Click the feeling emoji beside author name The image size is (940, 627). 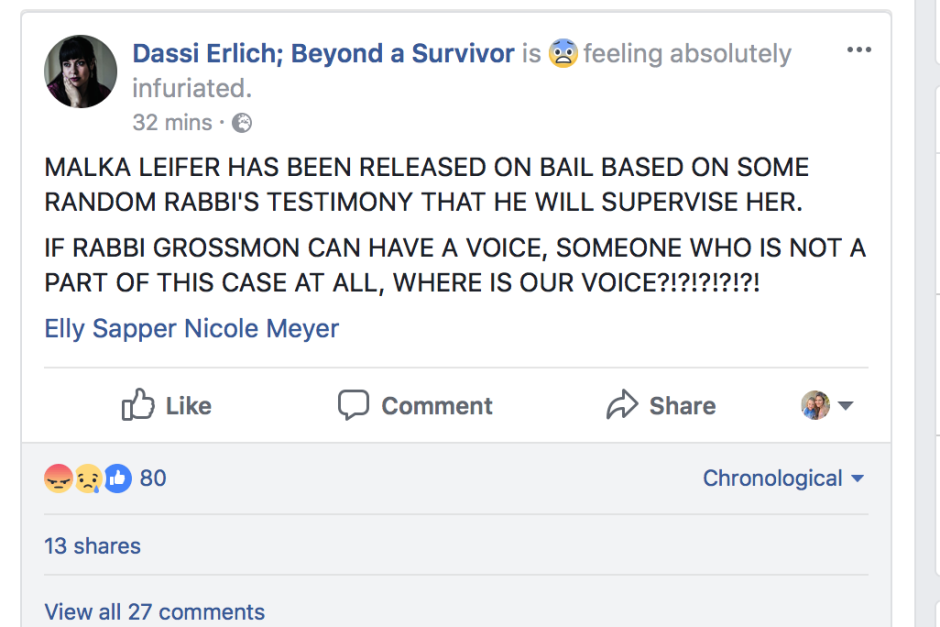pos(563,54)
